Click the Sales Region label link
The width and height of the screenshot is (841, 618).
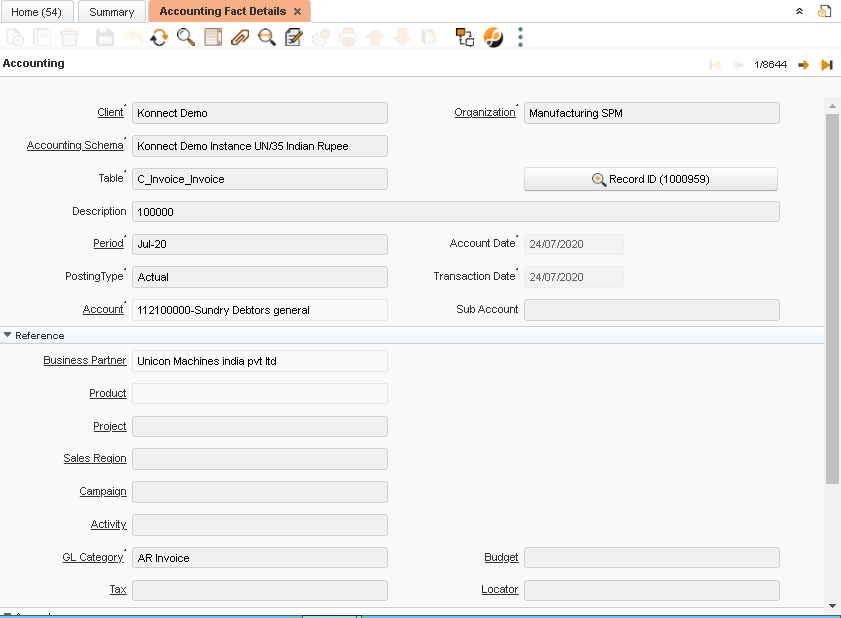[95, 459]
